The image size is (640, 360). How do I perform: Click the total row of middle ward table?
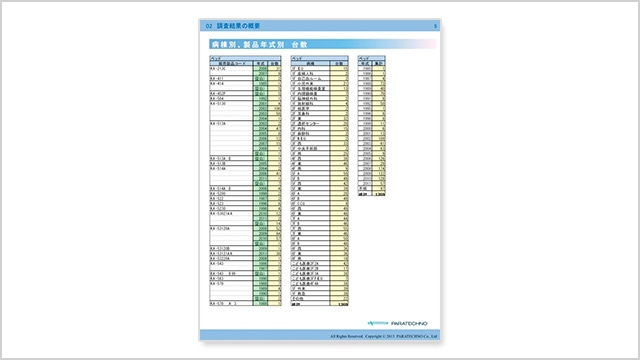tap(320, 304)
